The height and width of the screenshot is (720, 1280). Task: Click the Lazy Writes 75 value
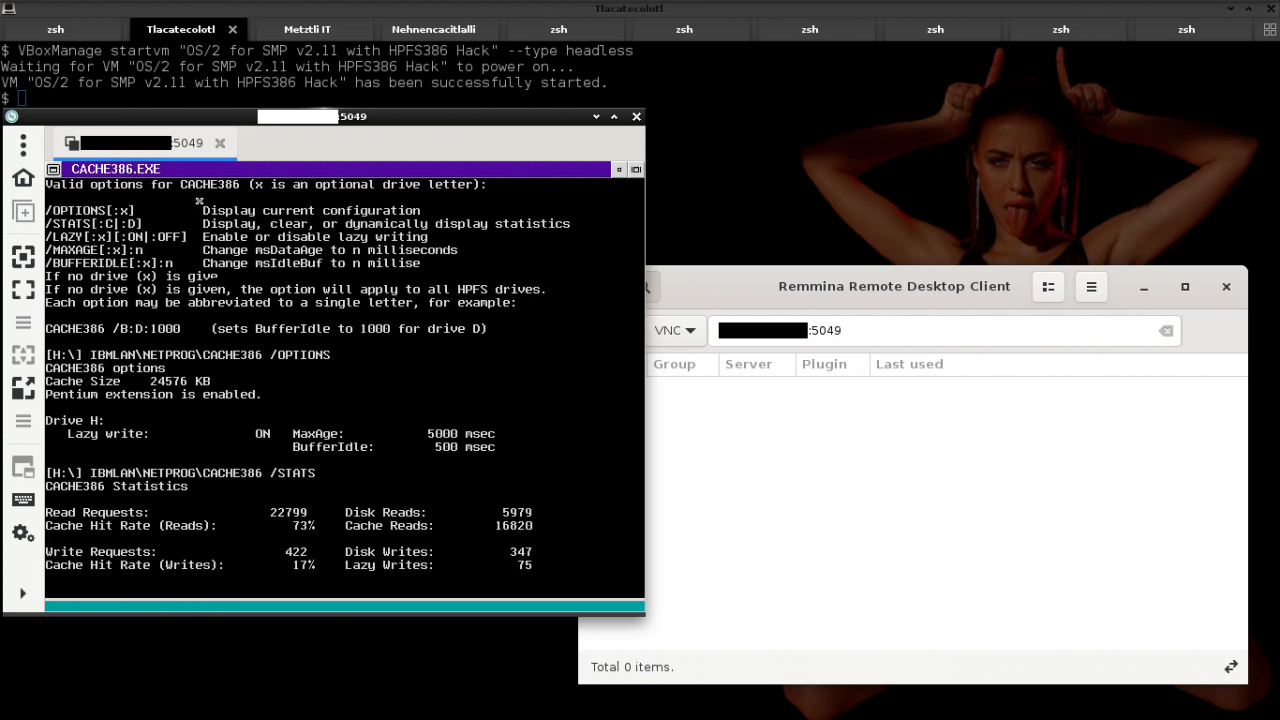point(525,565)
